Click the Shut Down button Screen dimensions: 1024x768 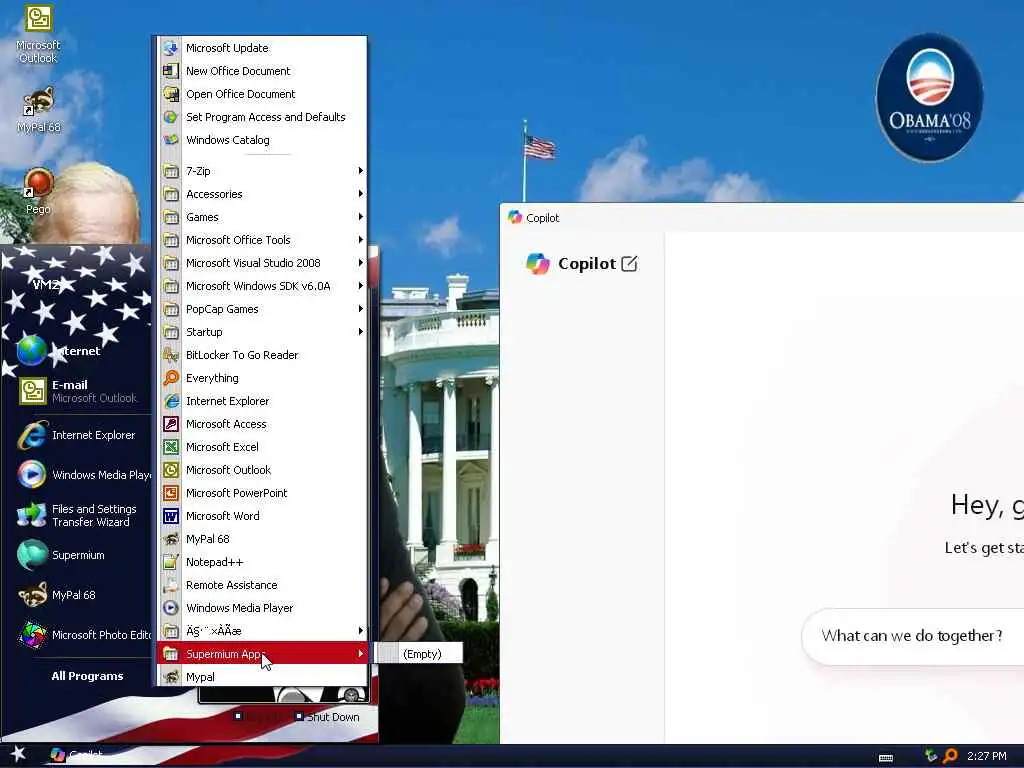coord(326,716)
